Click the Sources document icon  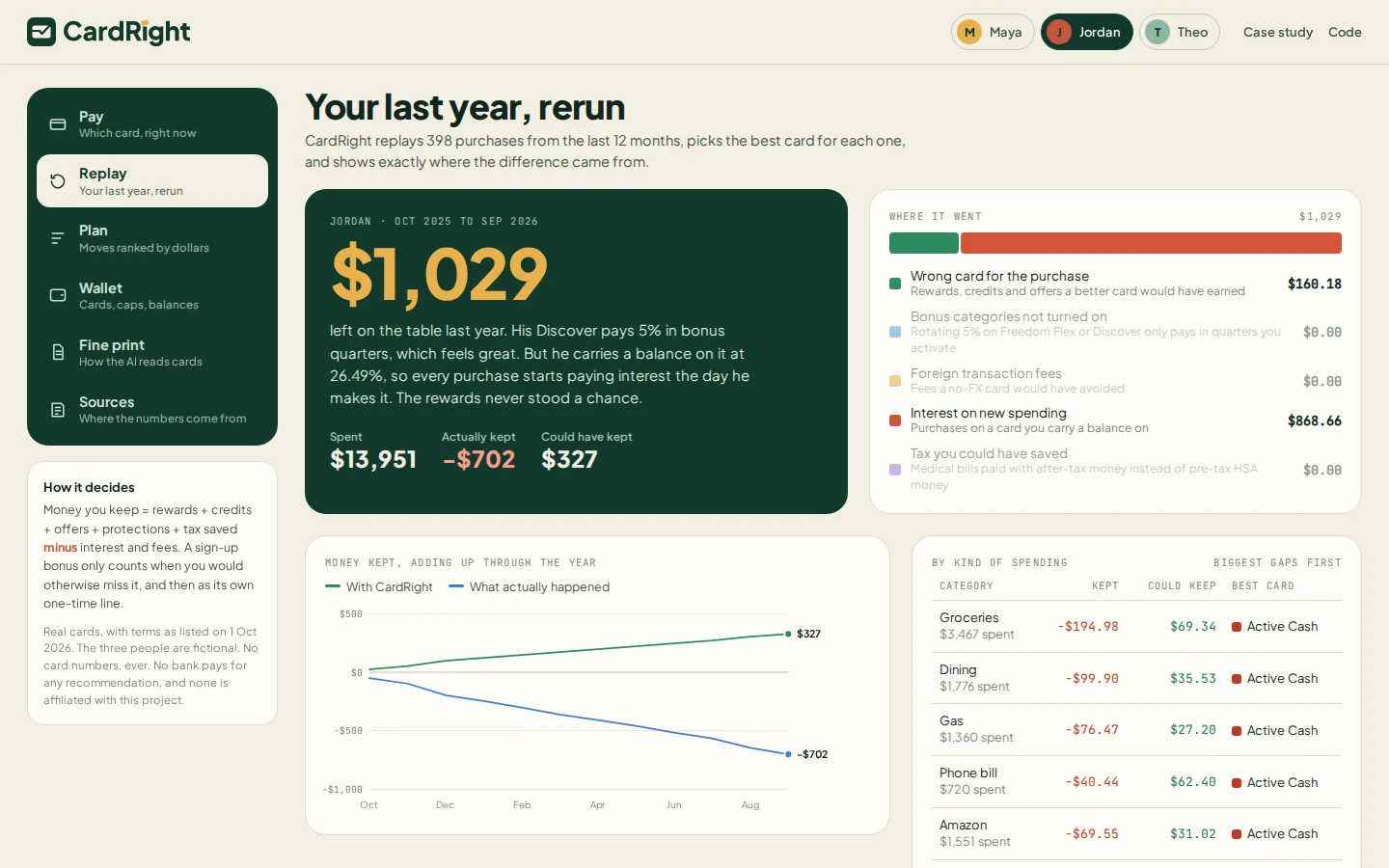[x=58, y=410]
